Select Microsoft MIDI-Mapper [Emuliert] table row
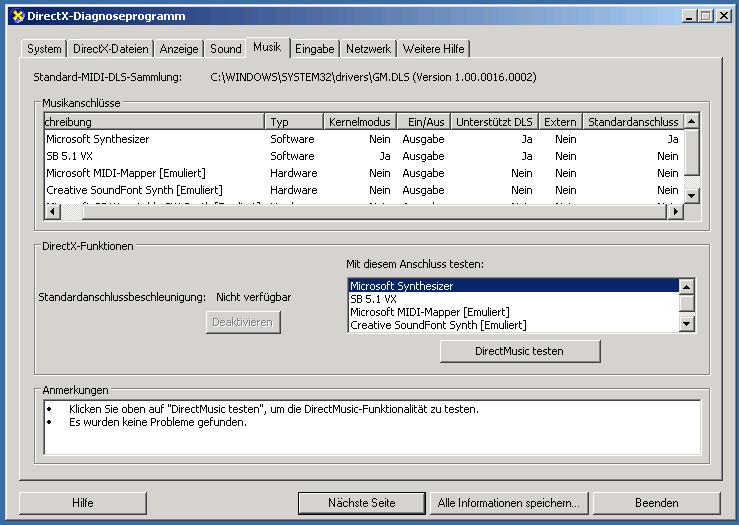Viewport: 739px width, 525px height. pos(364,173)
